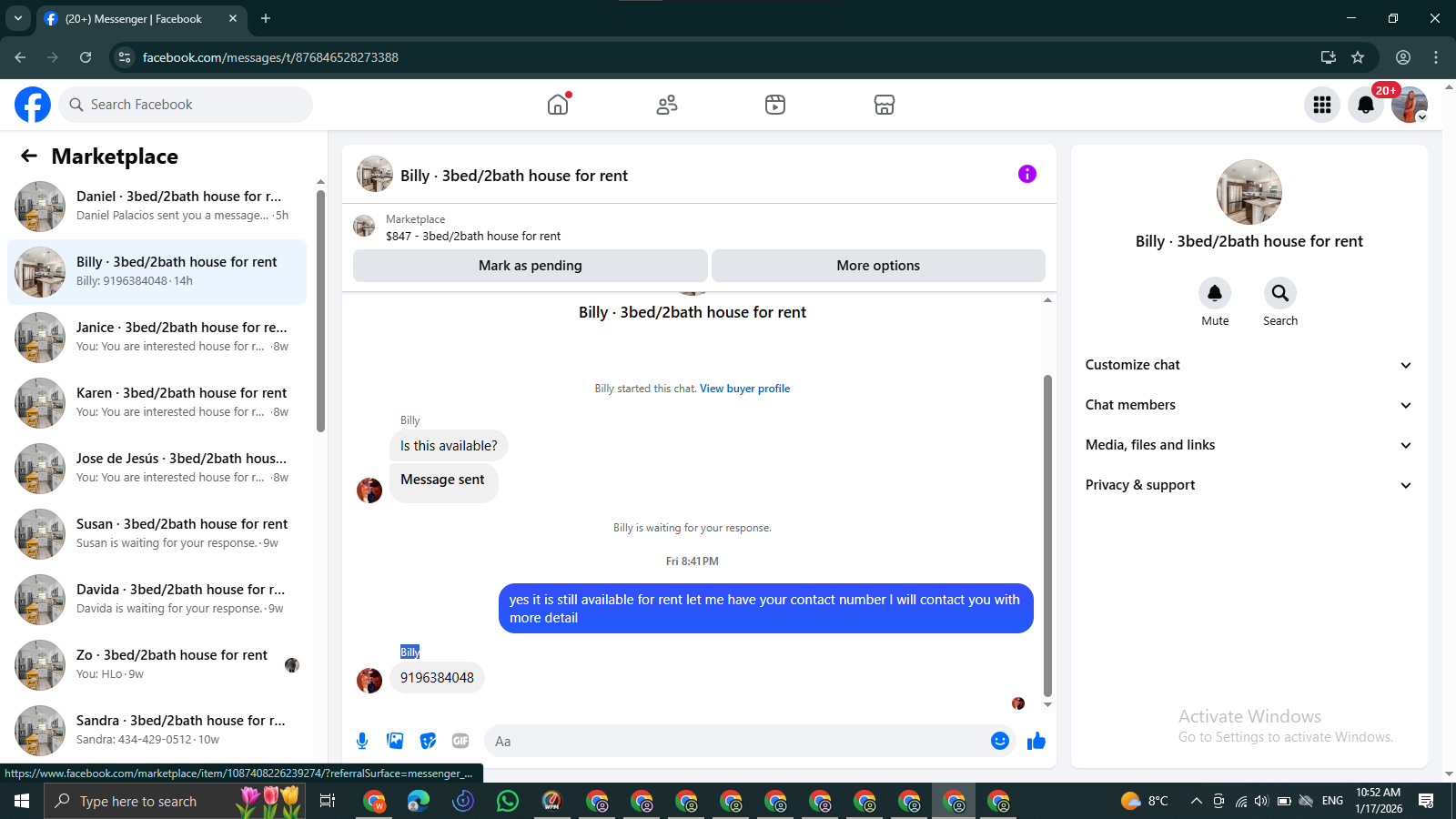Select the 'Is this available?' message

(x=449, y=446)
